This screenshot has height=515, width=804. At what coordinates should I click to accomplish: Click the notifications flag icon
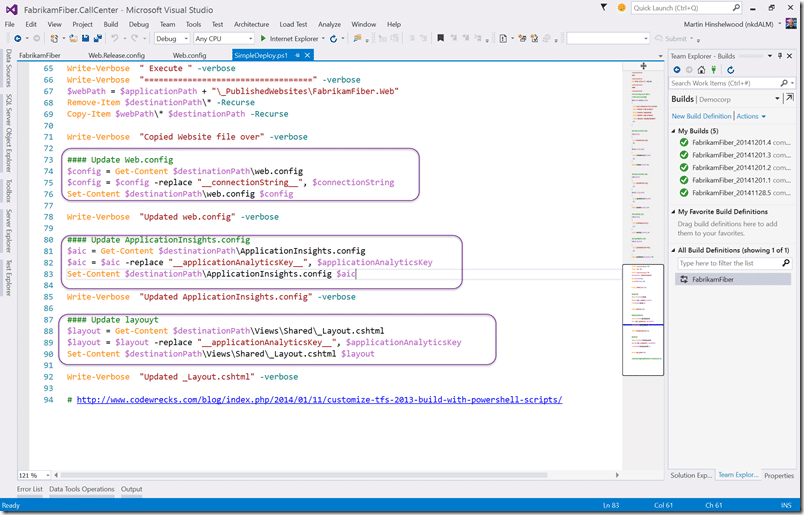[604, 8]
